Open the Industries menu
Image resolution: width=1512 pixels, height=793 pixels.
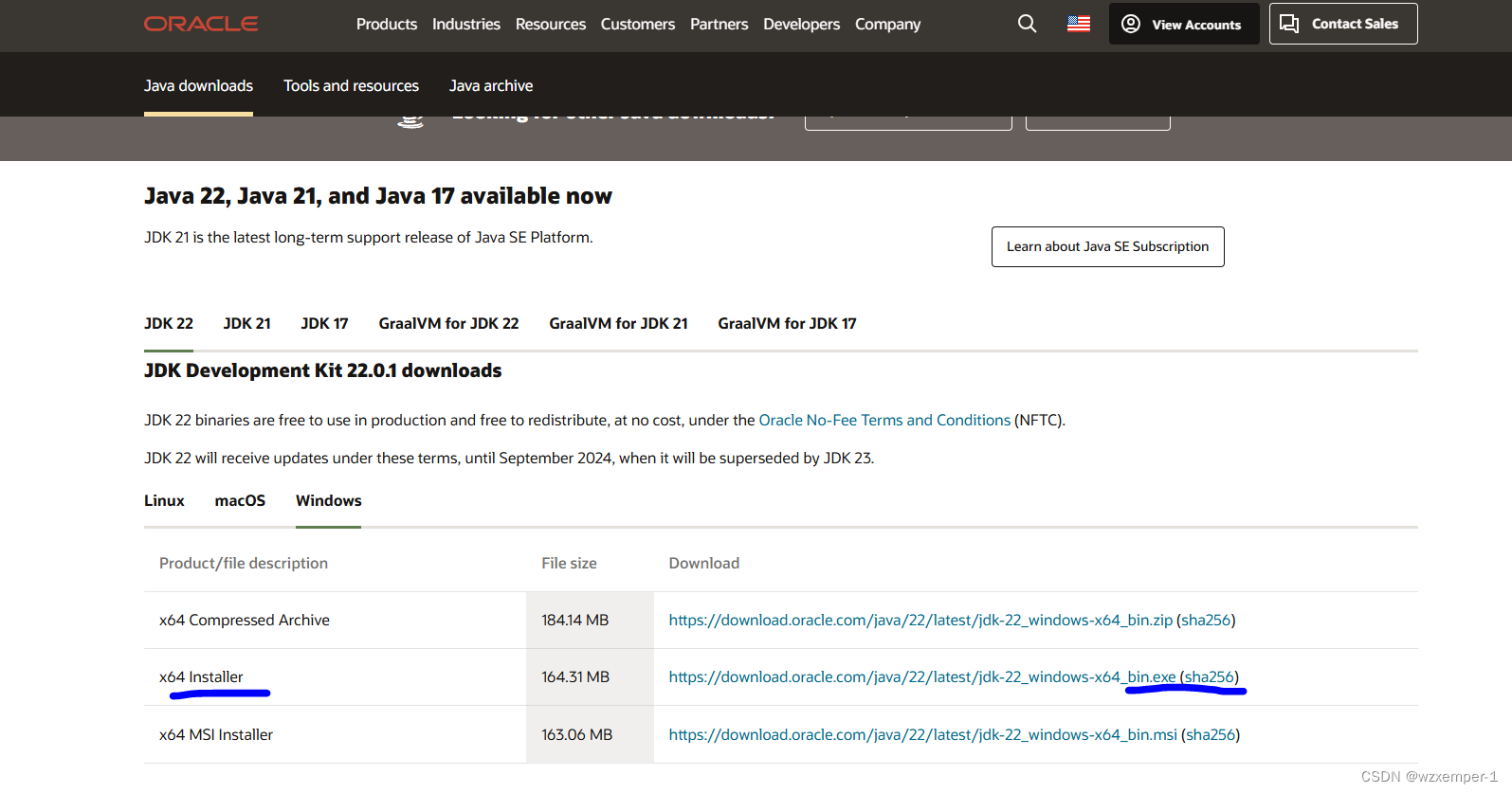[466, 24]
